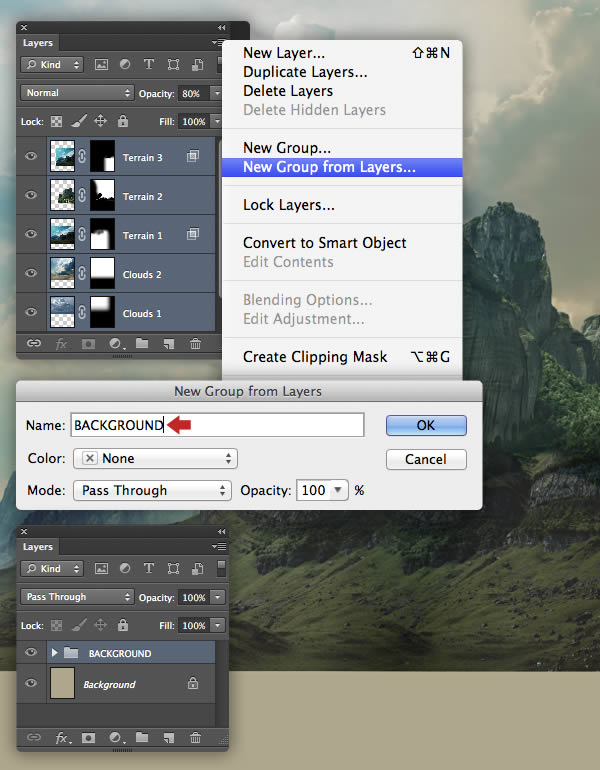The height and width of the screenshot is (770, 600).
Task: Create new layer in bottom Layers panel
Action: click(169, 738)
